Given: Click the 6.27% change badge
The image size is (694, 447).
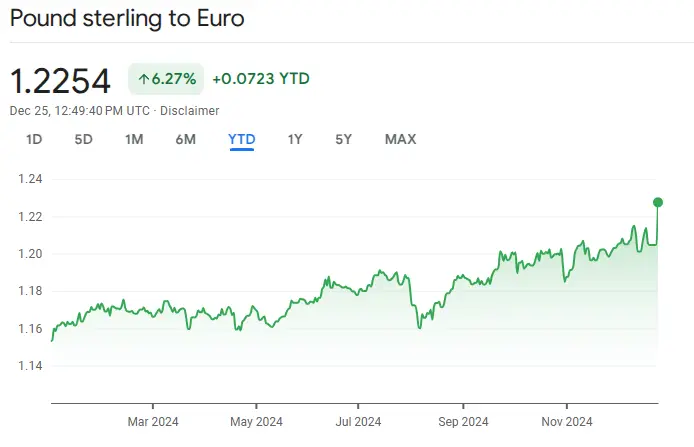Looking at the screenshot, I should click(166, 78).
